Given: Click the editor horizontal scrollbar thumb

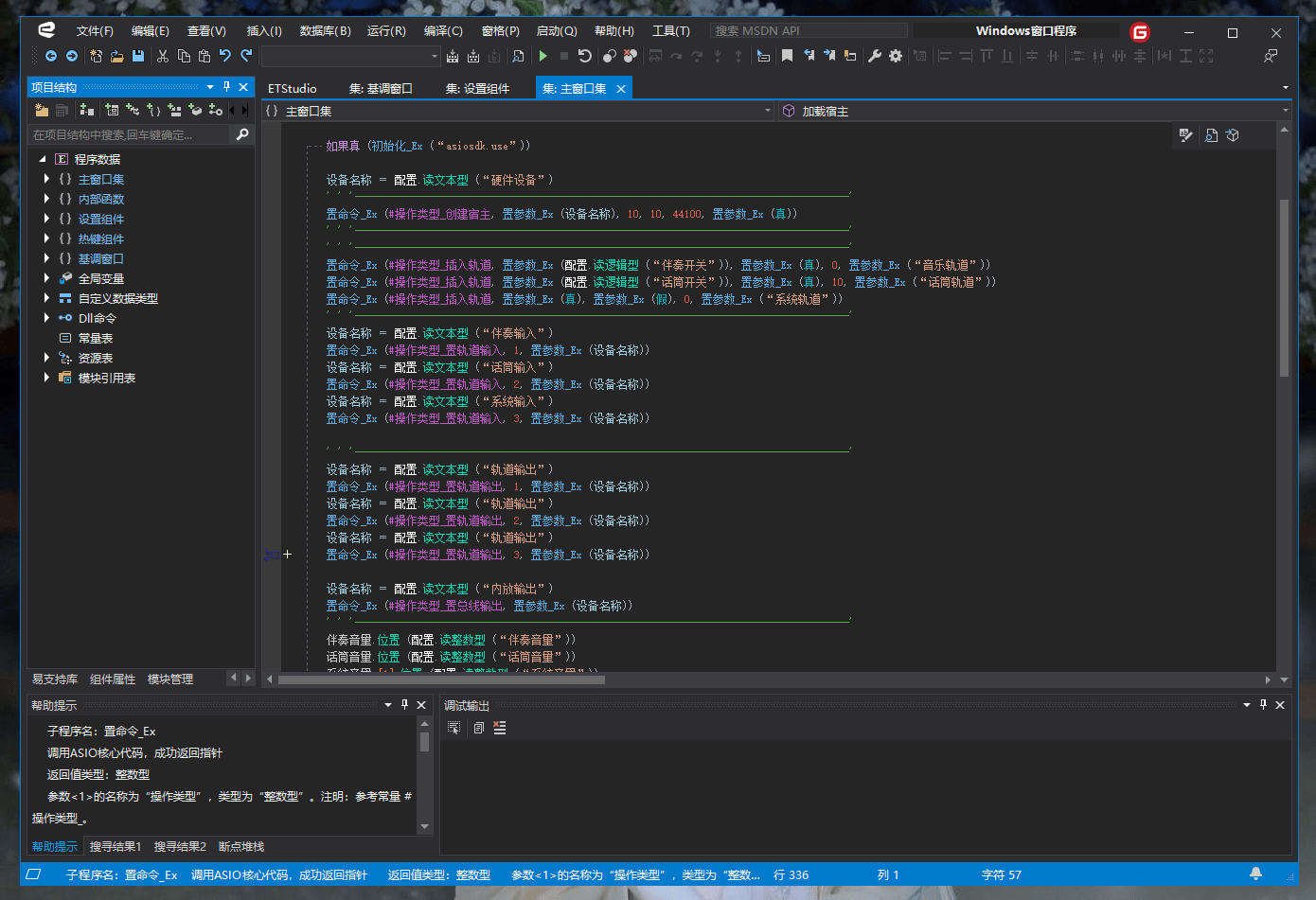Looking at the screenshot, I should click(440, 679).
